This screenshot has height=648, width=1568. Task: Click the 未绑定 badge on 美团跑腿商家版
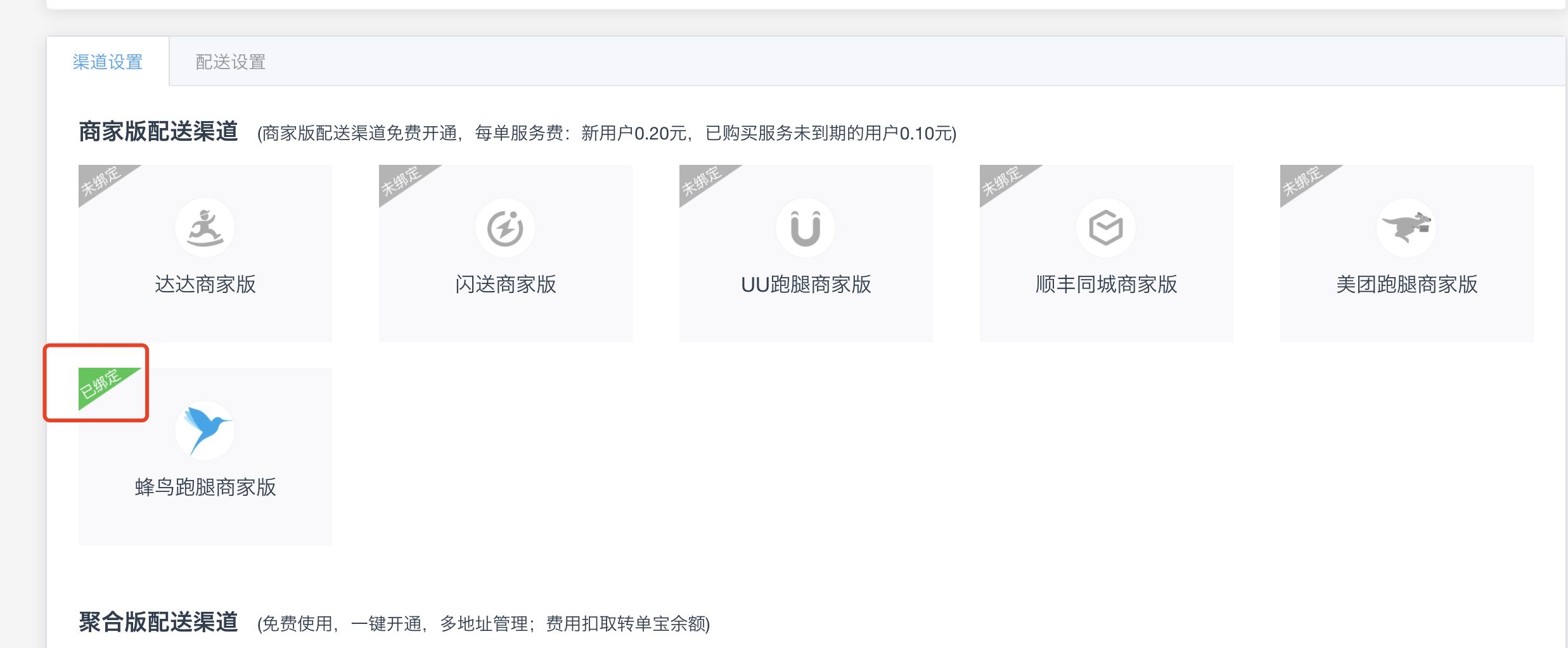coord(1302,181)
